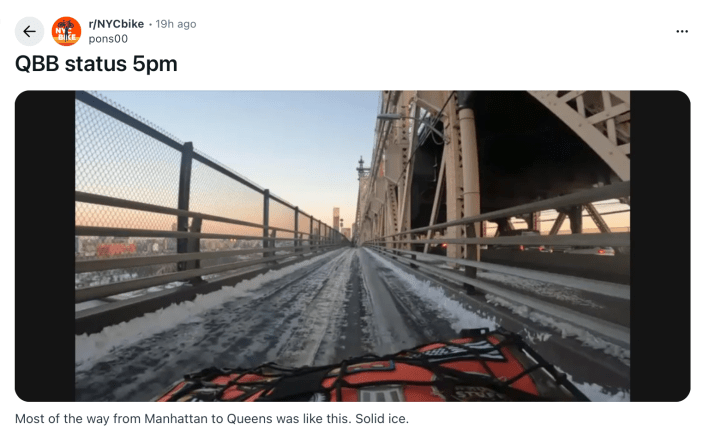Open the NYC Bike subreddit avatar

click(66, 31)
